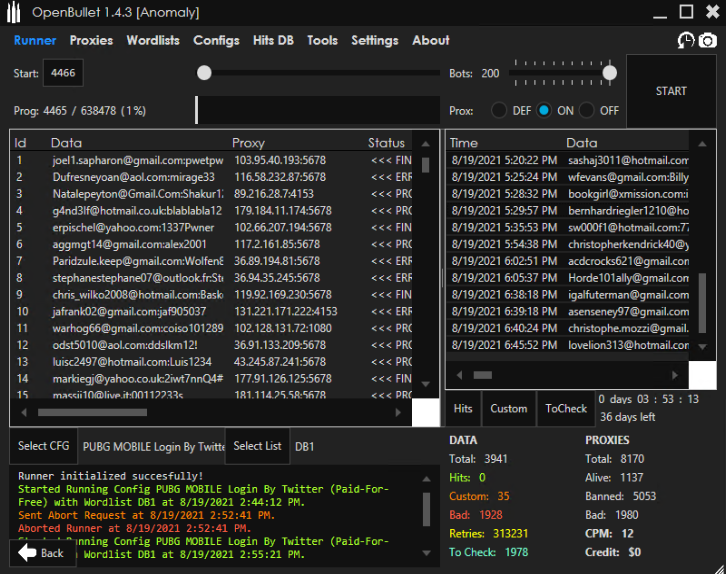
Task: Click the DB1 wordlist name
Action: pyautogui.click(x=305, y=447)
